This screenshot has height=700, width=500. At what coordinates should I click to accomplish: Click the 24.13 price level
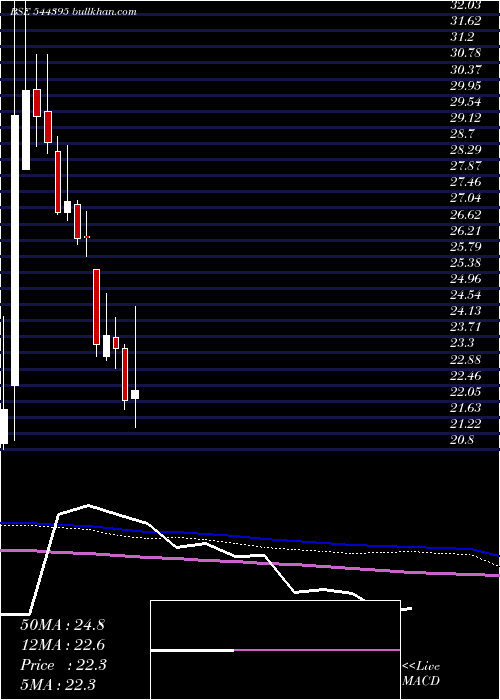(x=467, y=311)
